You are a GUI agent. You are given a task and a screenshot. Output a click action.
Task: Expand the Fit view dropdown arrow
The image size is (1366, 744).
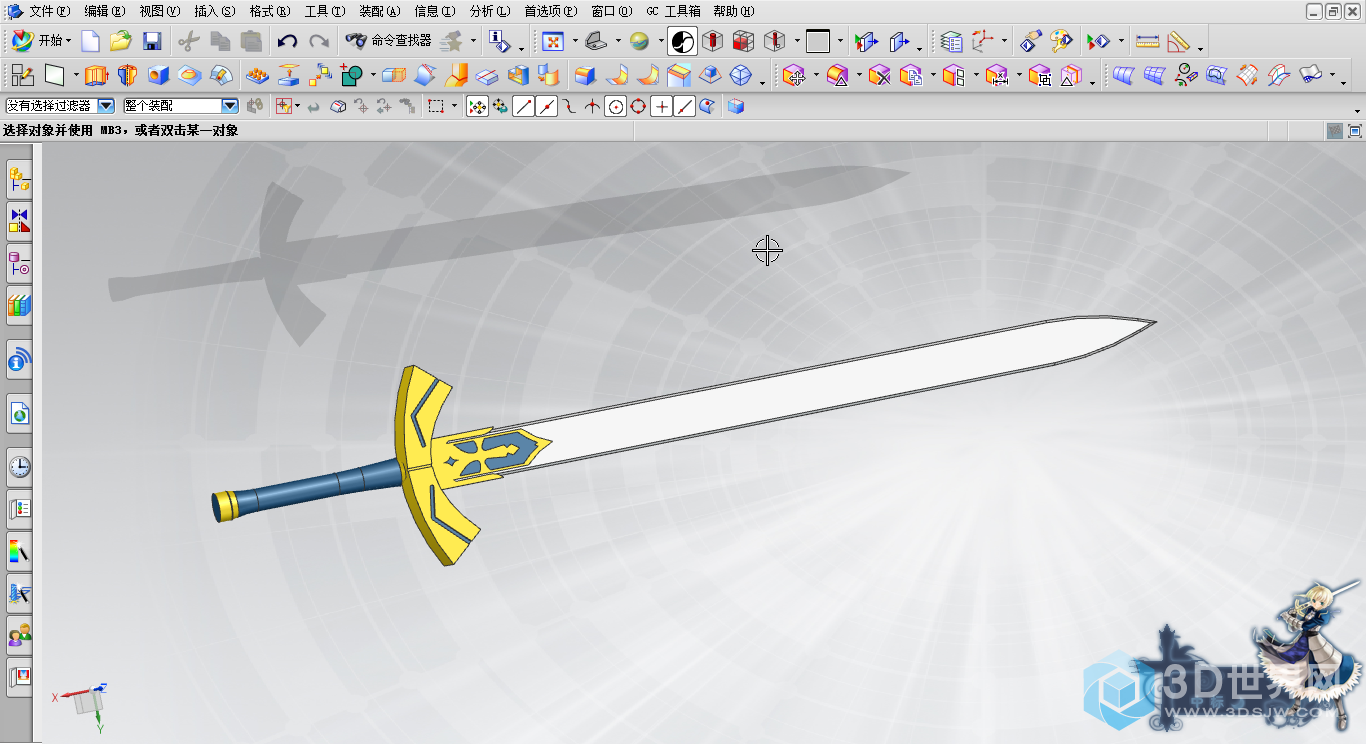point(575,42)
